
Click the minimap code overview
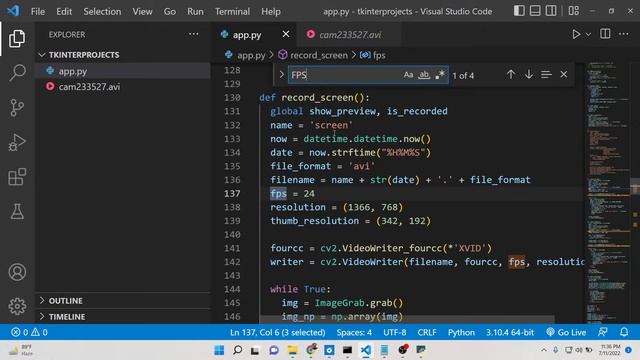608,192
